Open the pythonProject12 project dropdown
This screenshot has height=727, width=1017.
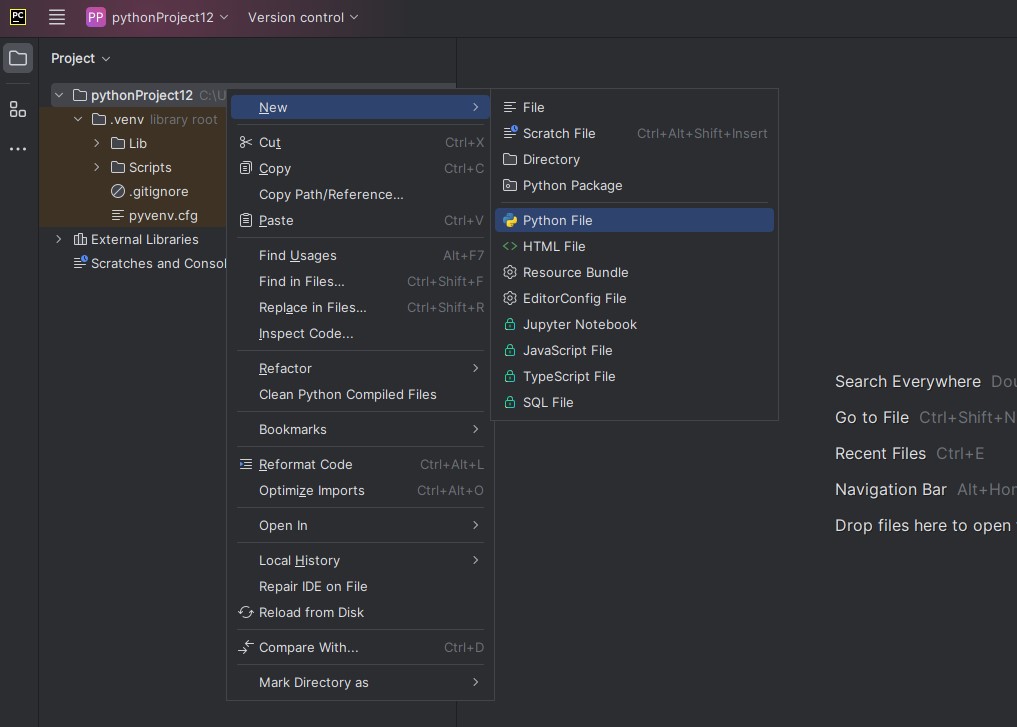[158, 18]
